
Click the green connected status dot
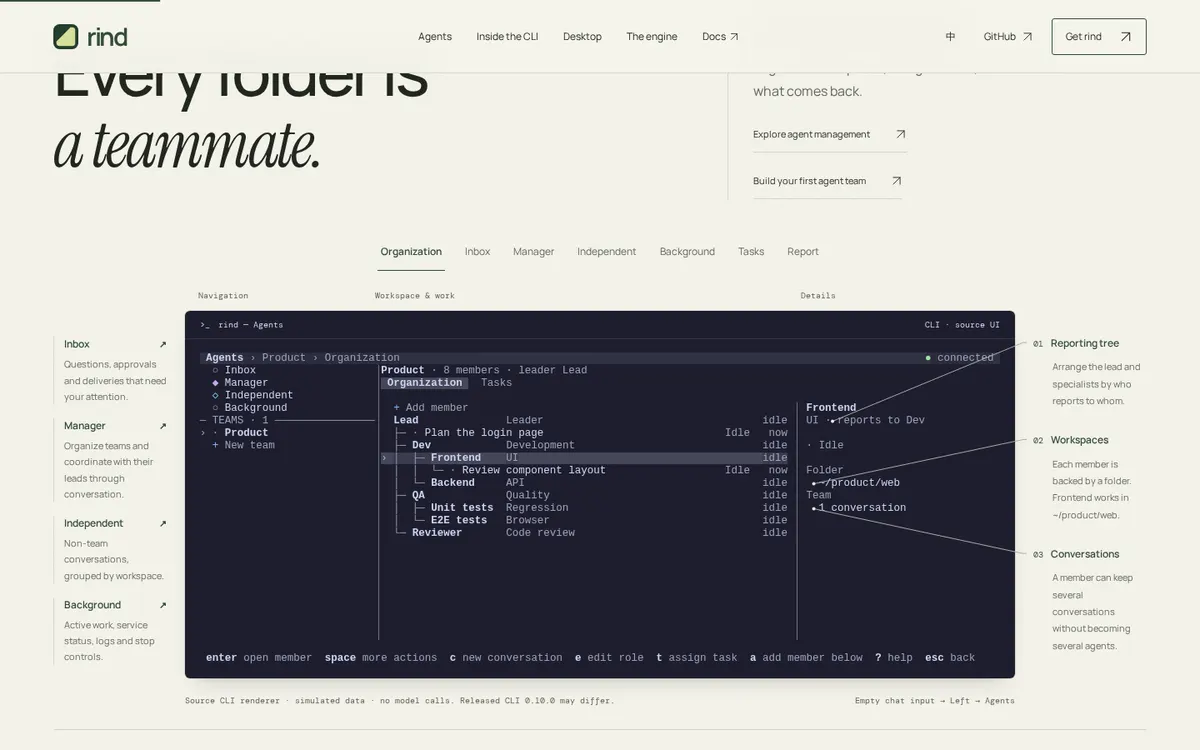[x=928, y=358]
